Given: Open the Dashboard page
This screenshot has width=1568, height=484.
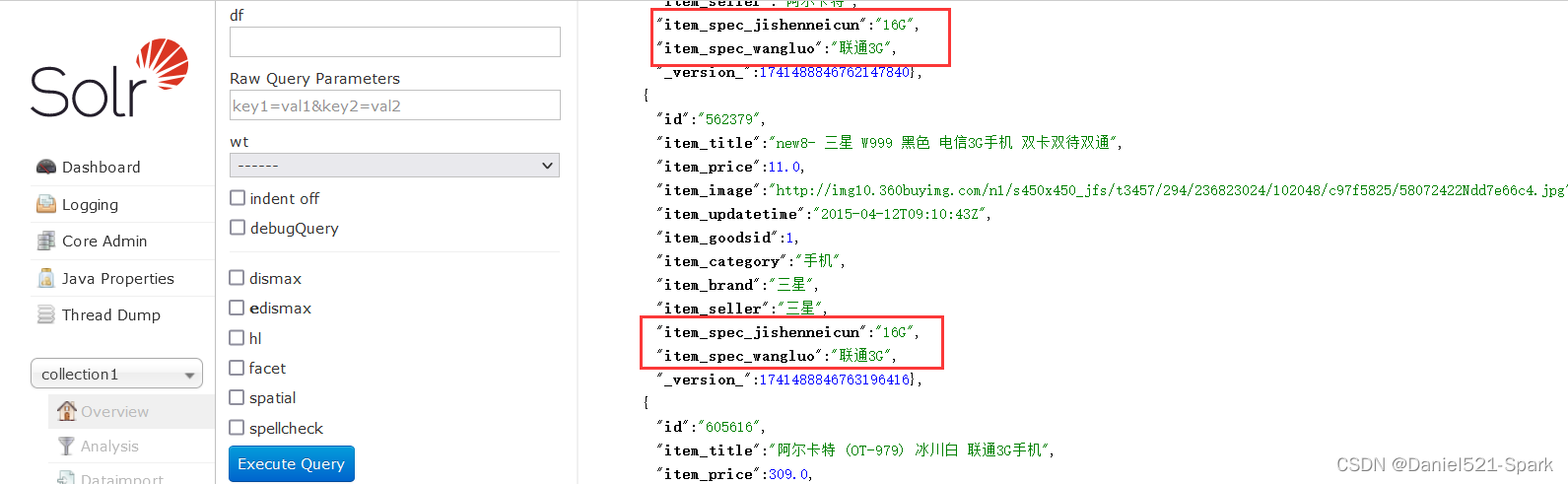Looking at the screenshot, I should pyautogui.click(x=101, y=167).
